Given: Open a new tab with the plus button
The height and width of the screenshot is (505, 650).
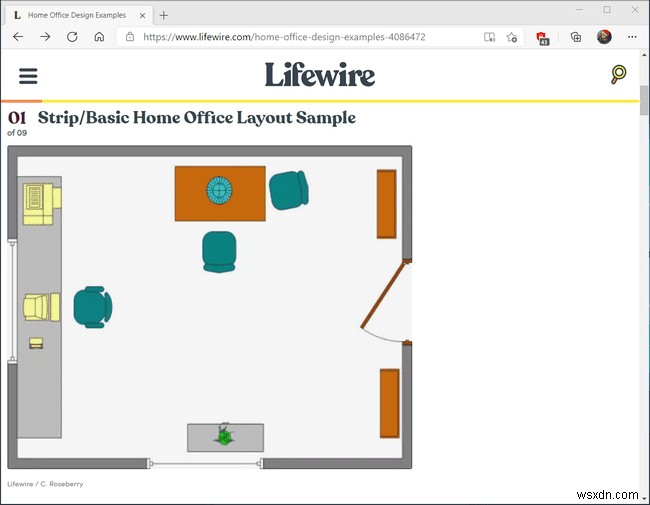Looking at the screenshot, I should 164,15.
